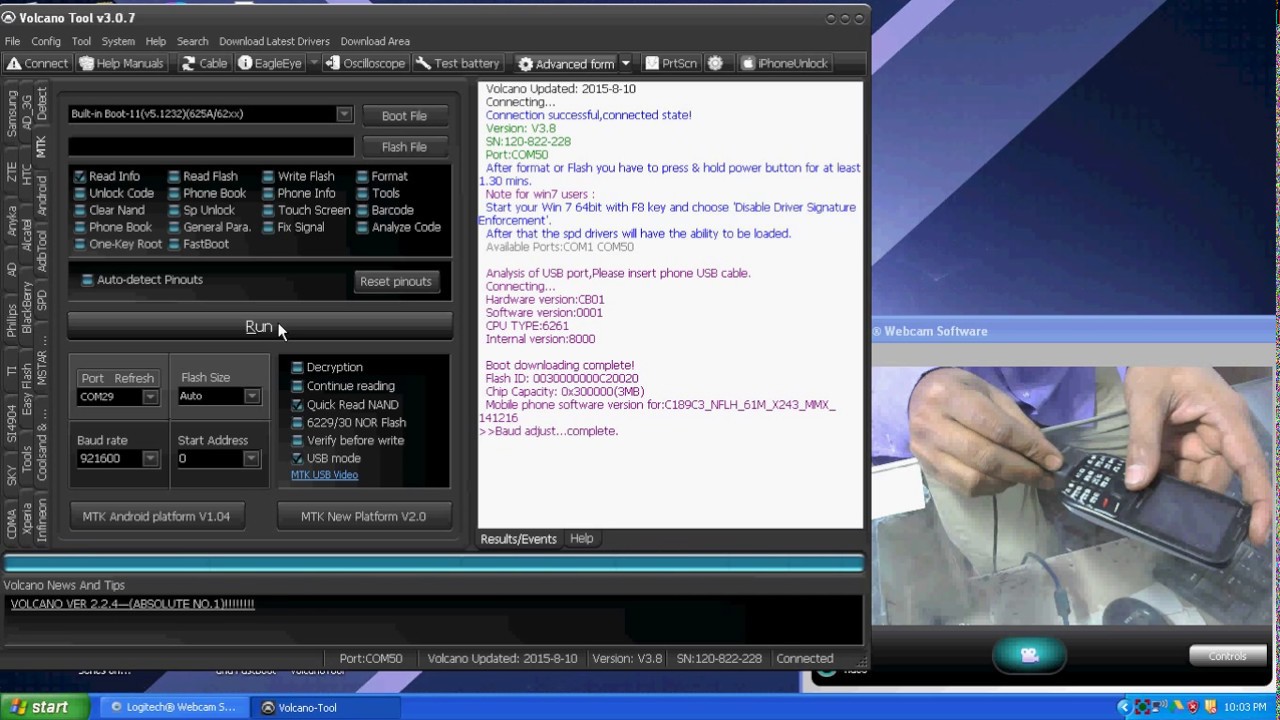The height and width of the screenshot is (720, 1280).
Task: Switch to the Samsung side tab
Action: coord(12,112)
